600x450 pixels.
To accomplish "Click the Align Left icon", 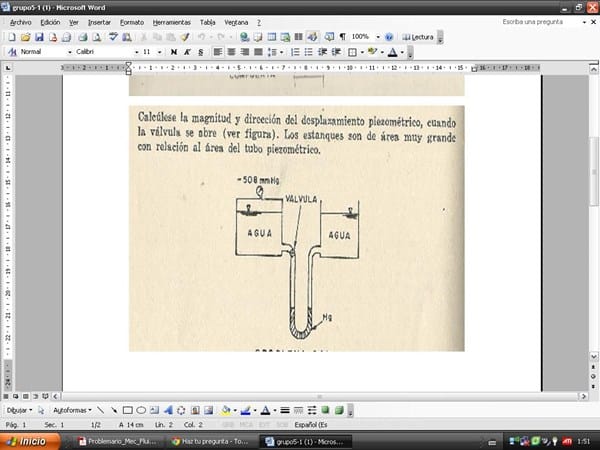I will (216, 52).
